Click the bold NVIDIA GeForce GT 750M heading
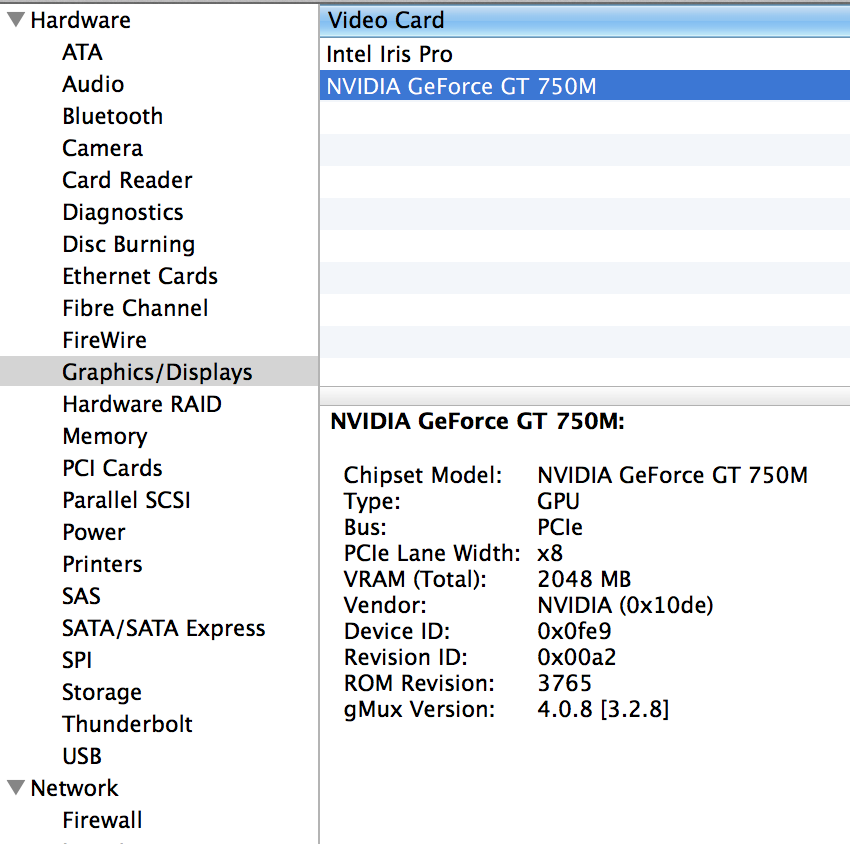Image resolution: width=850 pixels, height=844 pixels. (x=478, y=421)
